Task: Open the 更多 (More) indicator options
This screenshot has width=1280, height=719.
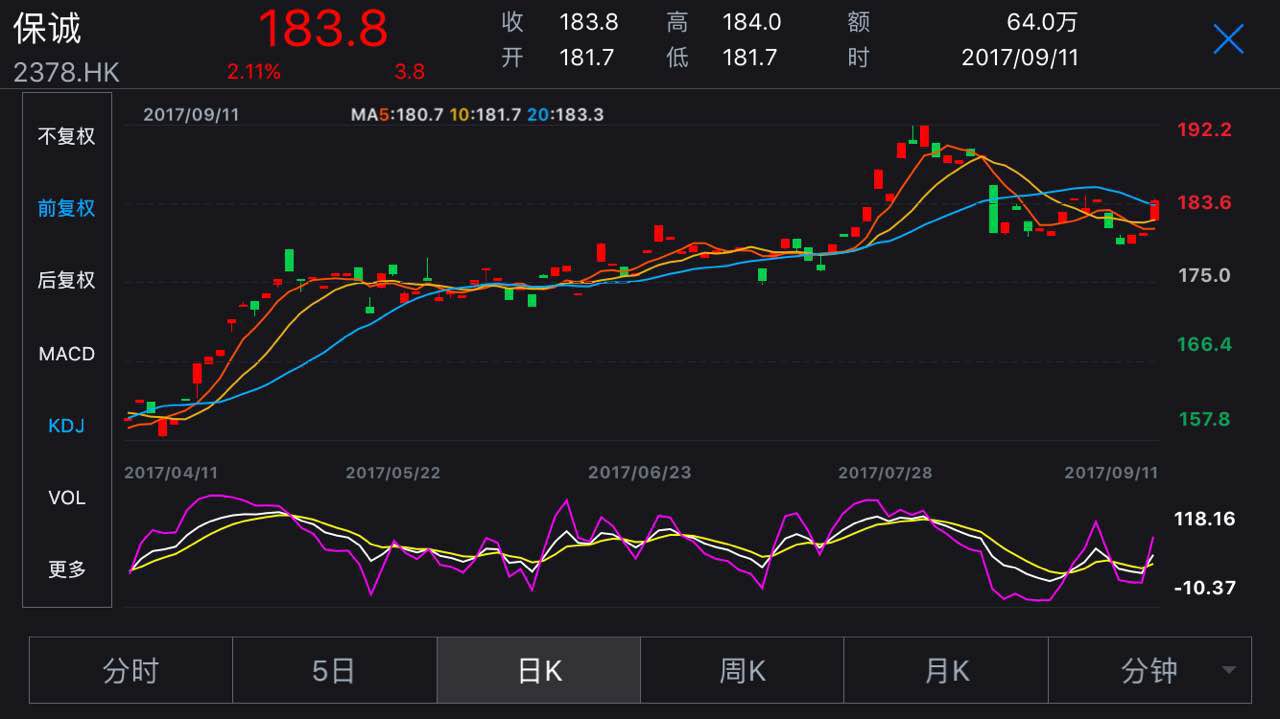Action: [x=66, y=569]
